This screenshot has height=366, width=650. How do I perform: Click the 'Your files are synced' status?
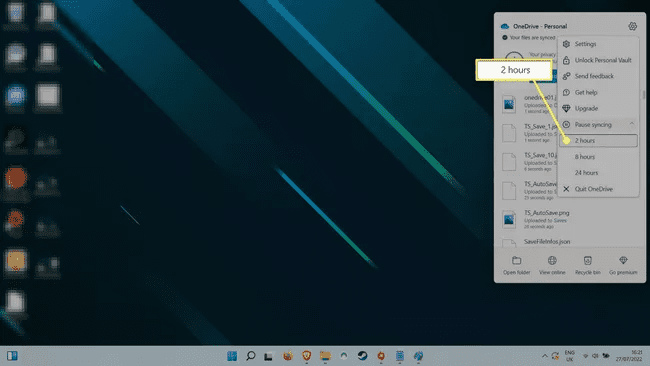[x=528, y=38]
